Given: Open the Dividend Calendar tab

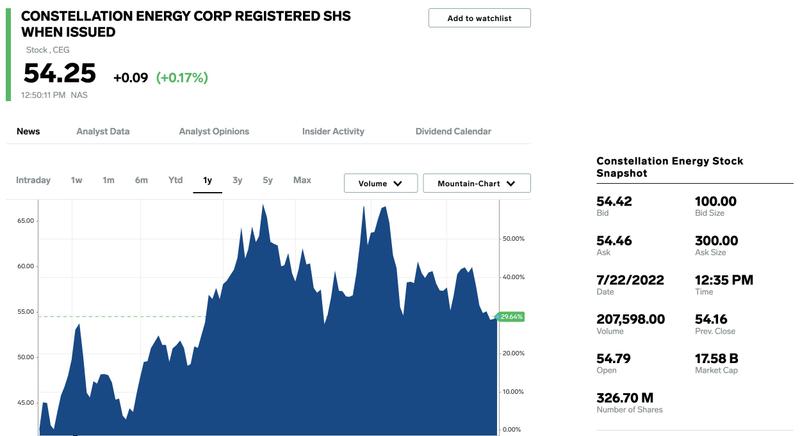Looking at the screenshot, I should tap(453, 131).
